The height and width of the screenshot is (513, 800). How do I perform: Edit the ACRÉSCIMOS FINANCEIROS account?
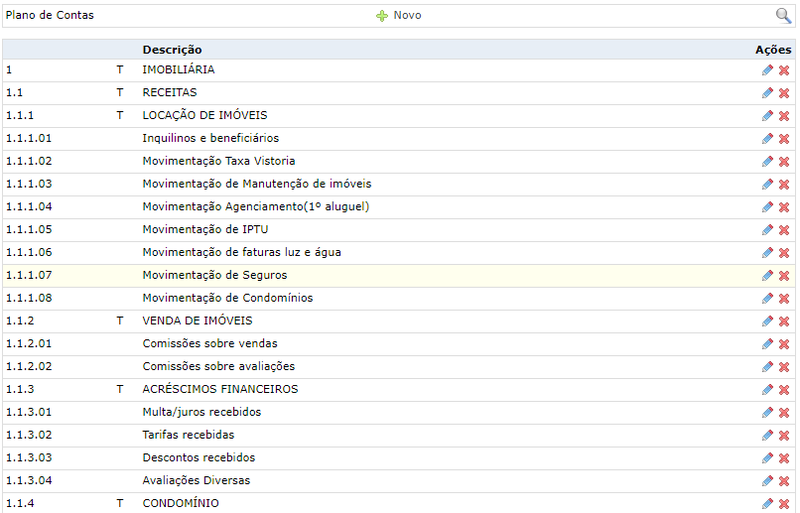(x=767, y=389)
